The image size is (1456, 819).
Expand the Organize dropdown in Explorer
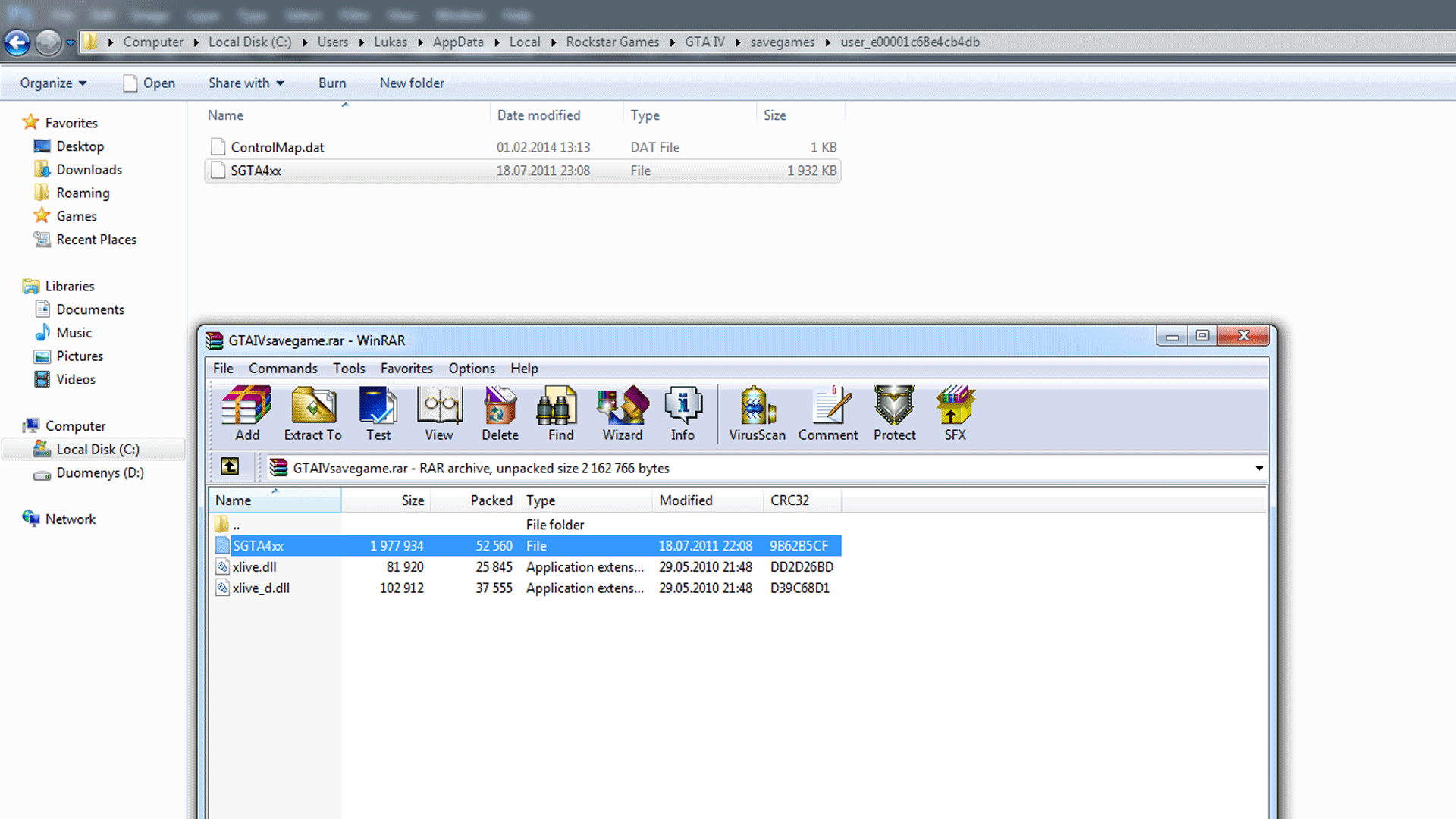coord(53,83)
